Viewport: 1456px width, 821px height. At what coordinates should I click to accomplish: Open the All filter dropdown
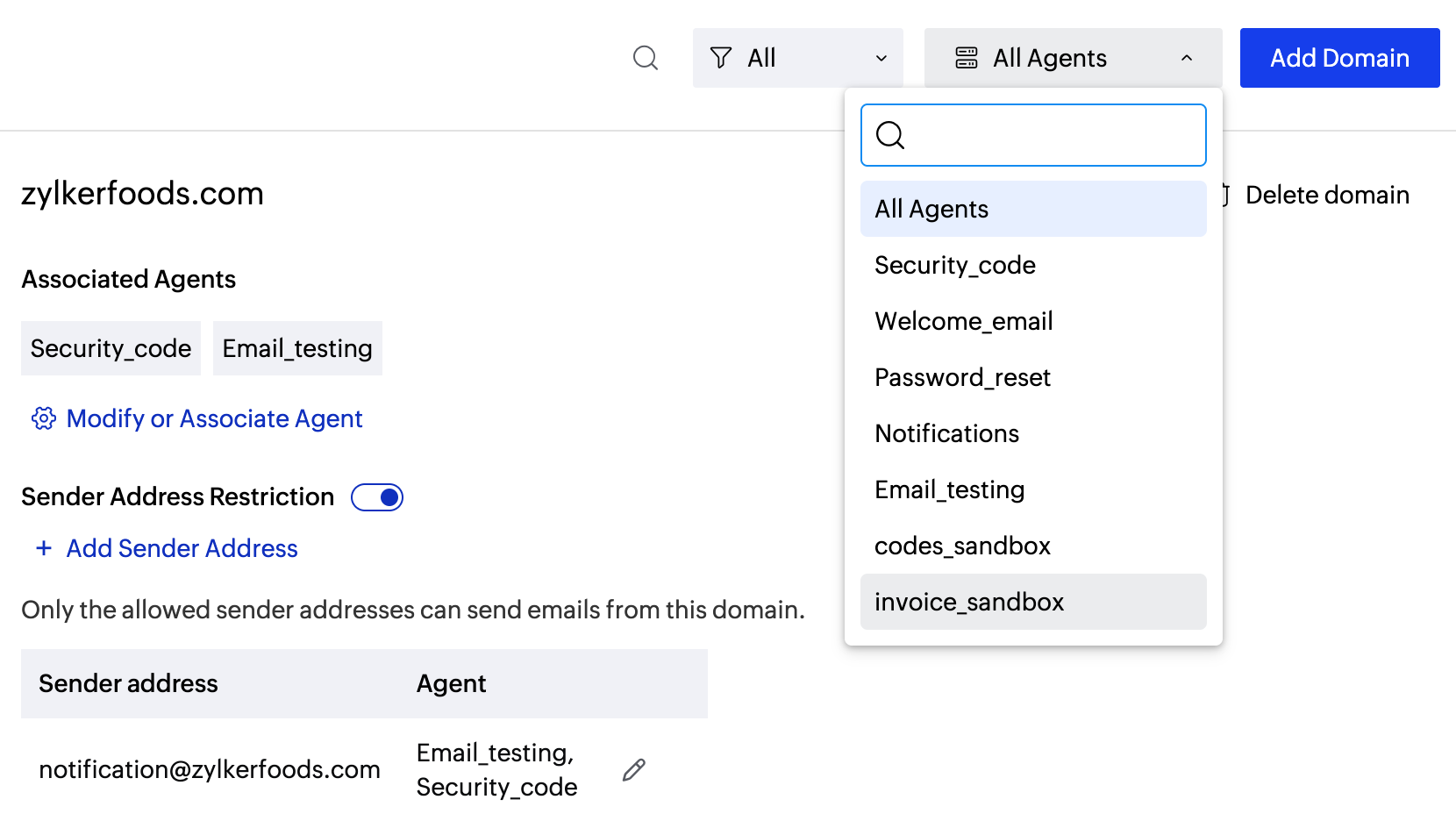pos(797,58)
